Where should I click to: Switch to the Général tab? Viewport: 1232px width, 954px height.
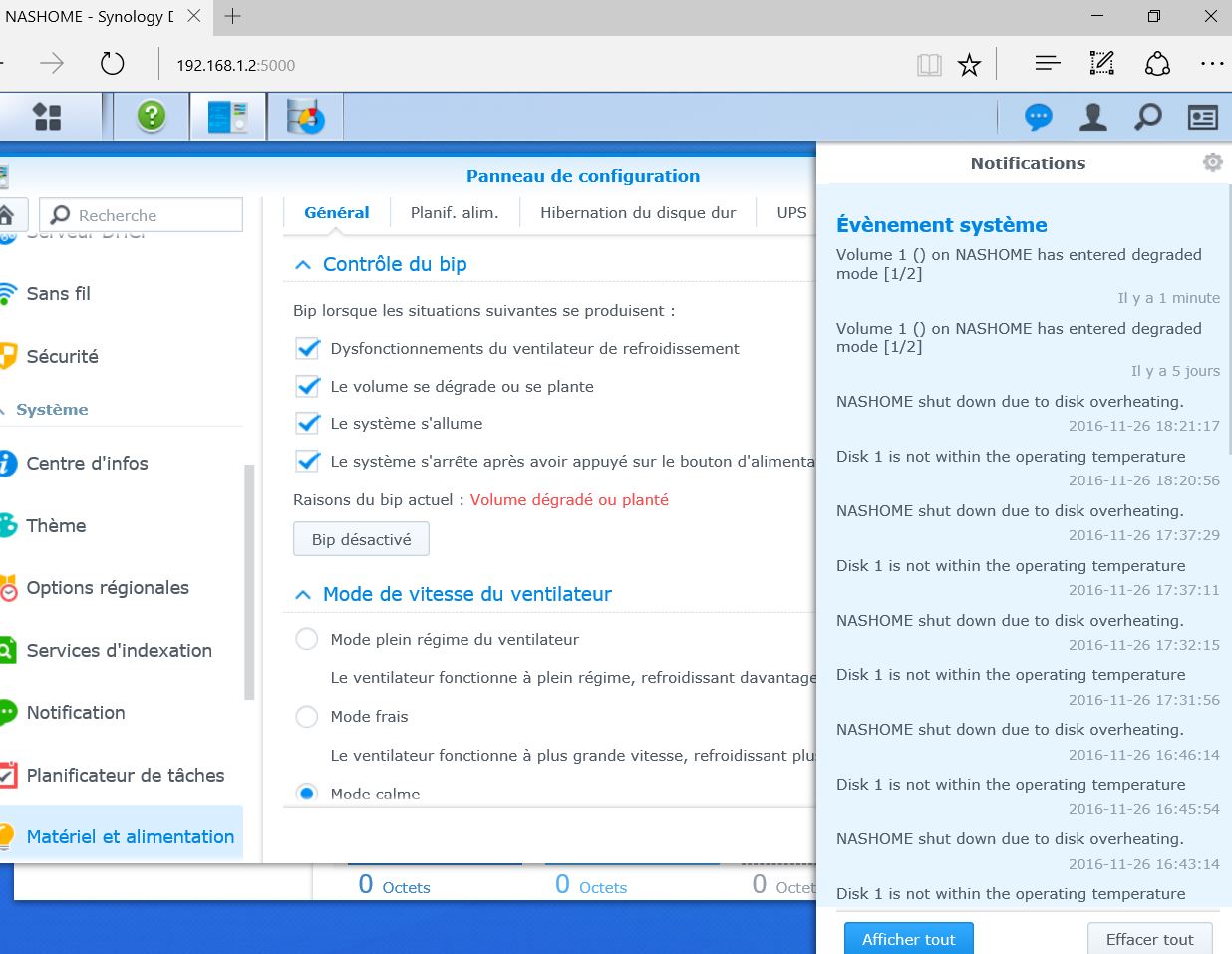coord(337,213)
